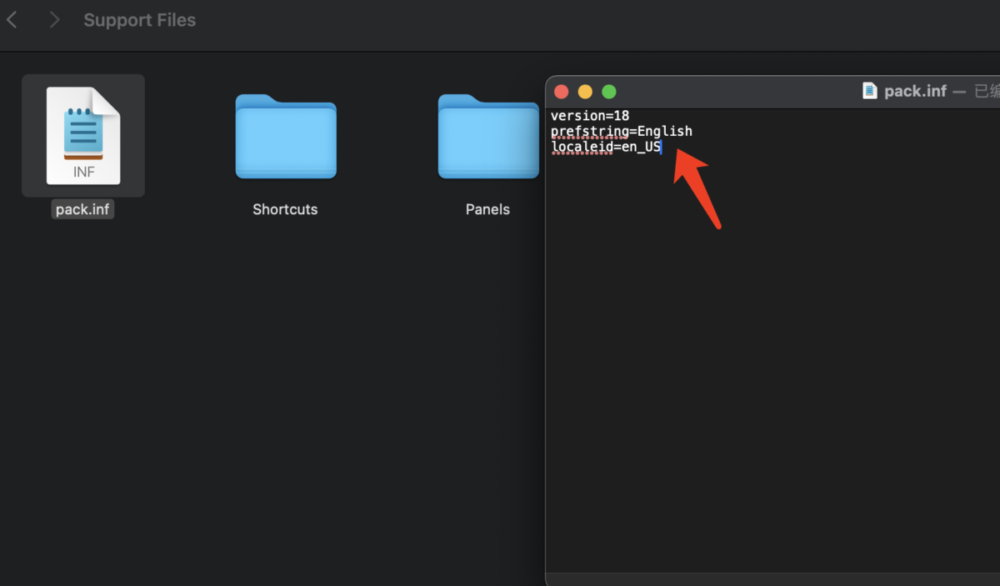Viewport: 1000px width, 586px height.
Task: Click the pack.inf file name label
Action: point(83,210)
